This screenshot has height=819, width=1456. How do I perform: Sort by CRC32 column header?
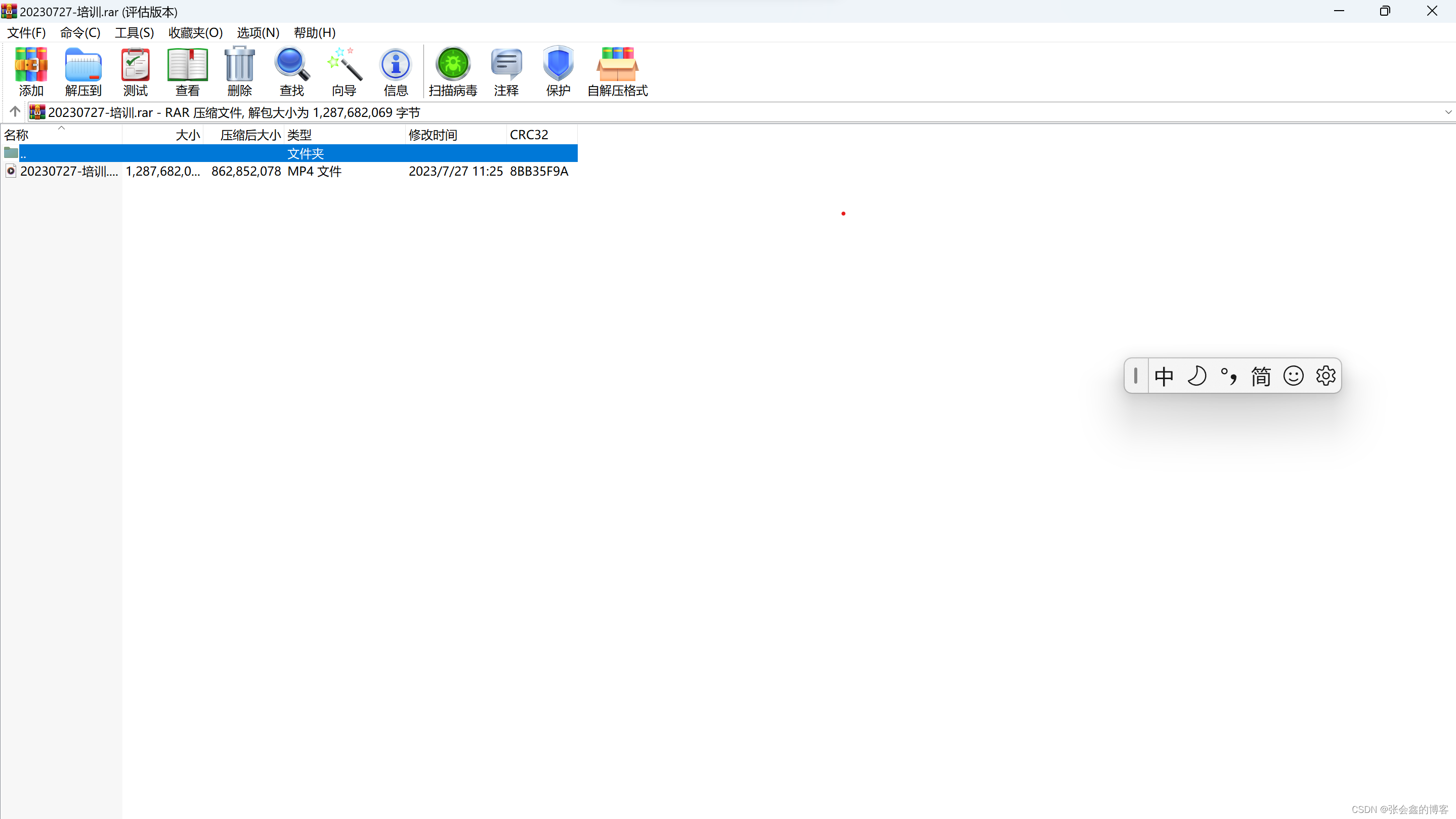tap(542, 135)
